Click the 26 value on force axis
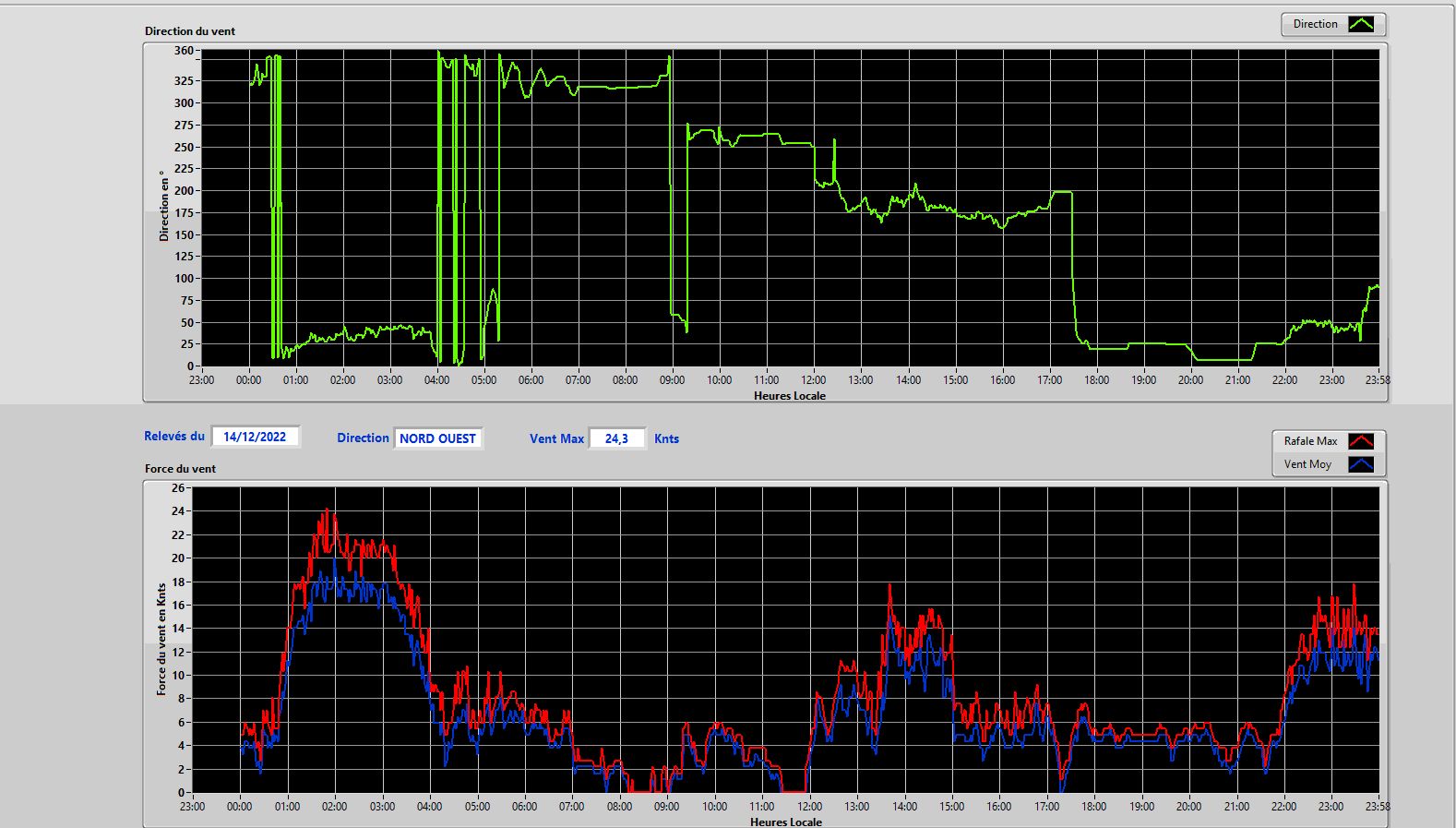Image resolution: width=1456 pixels, height=828 pixels. pos(178,487)
